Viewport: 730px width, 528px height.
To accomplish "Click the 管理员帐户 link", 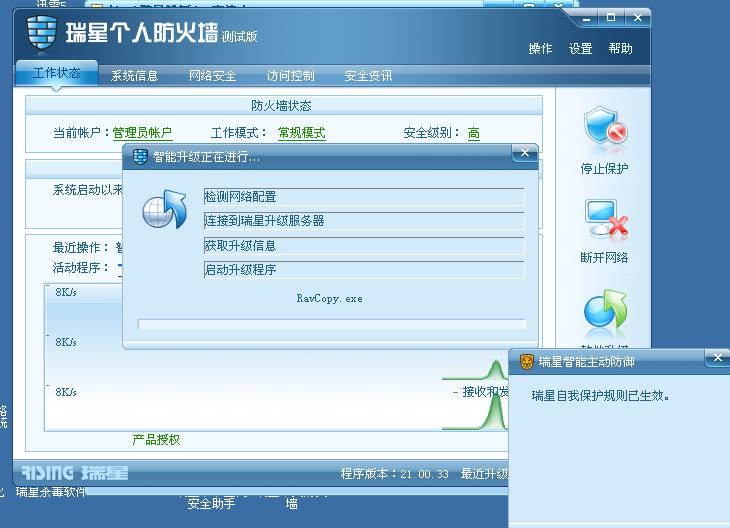I will (142, 133).
